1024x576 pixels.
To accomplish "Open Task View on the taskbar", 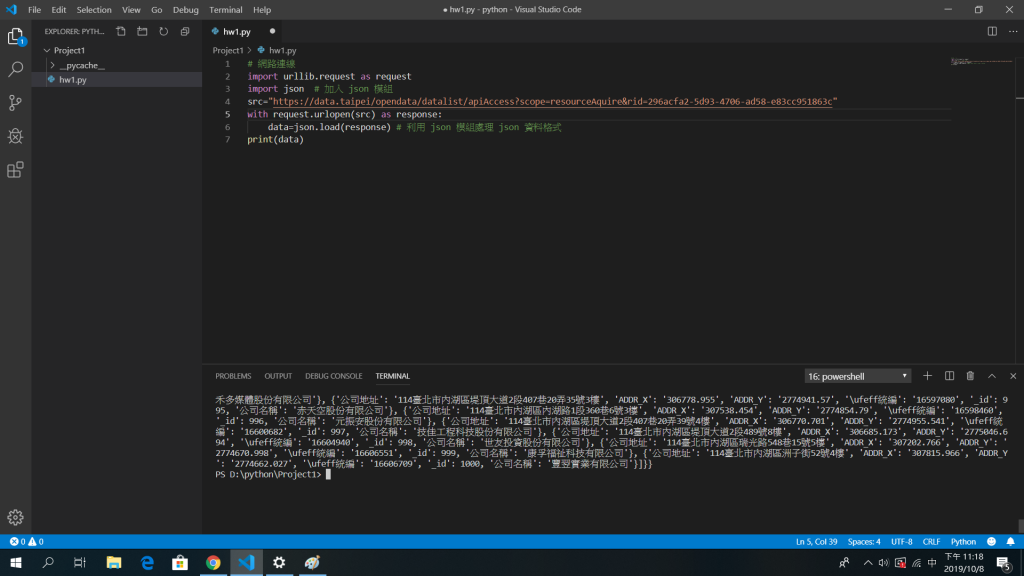I will (80, 562).
